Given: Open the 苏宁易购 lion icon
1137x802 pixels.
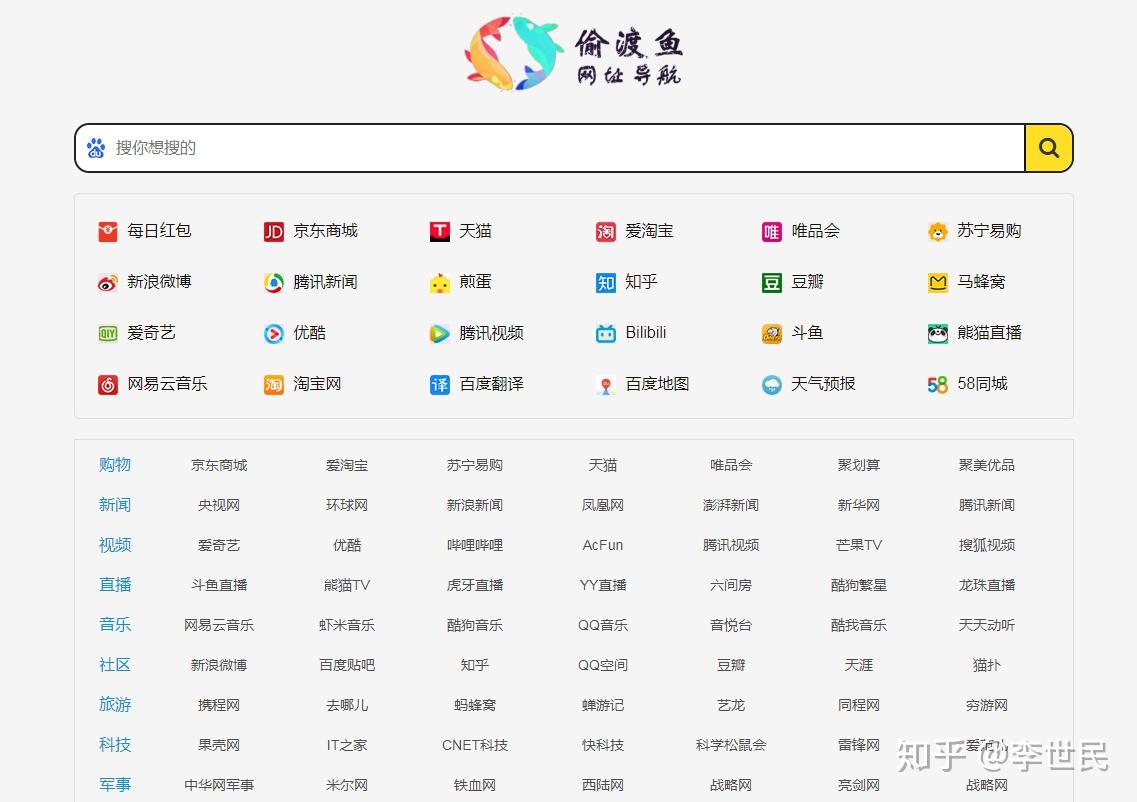Looking at the screenshot, I should coord(938,231).
